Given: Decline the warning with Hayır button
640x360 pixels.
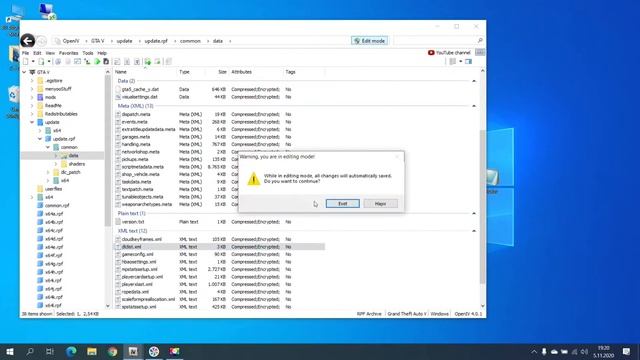Looking at the screenshot, I should click(380, 204).
